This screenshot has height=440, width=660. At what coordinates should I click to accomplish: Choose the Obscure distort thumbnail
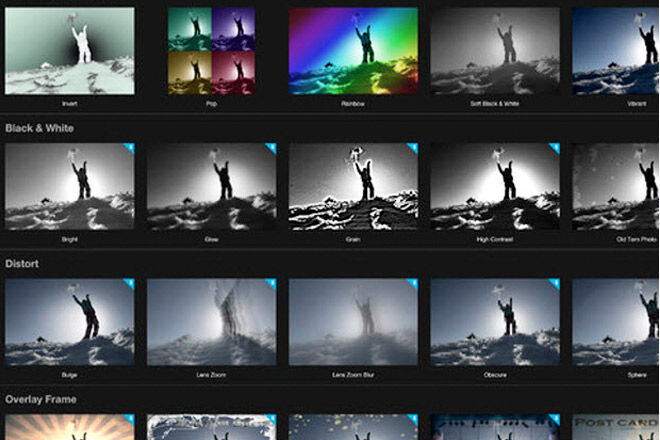tap(495, 322)
